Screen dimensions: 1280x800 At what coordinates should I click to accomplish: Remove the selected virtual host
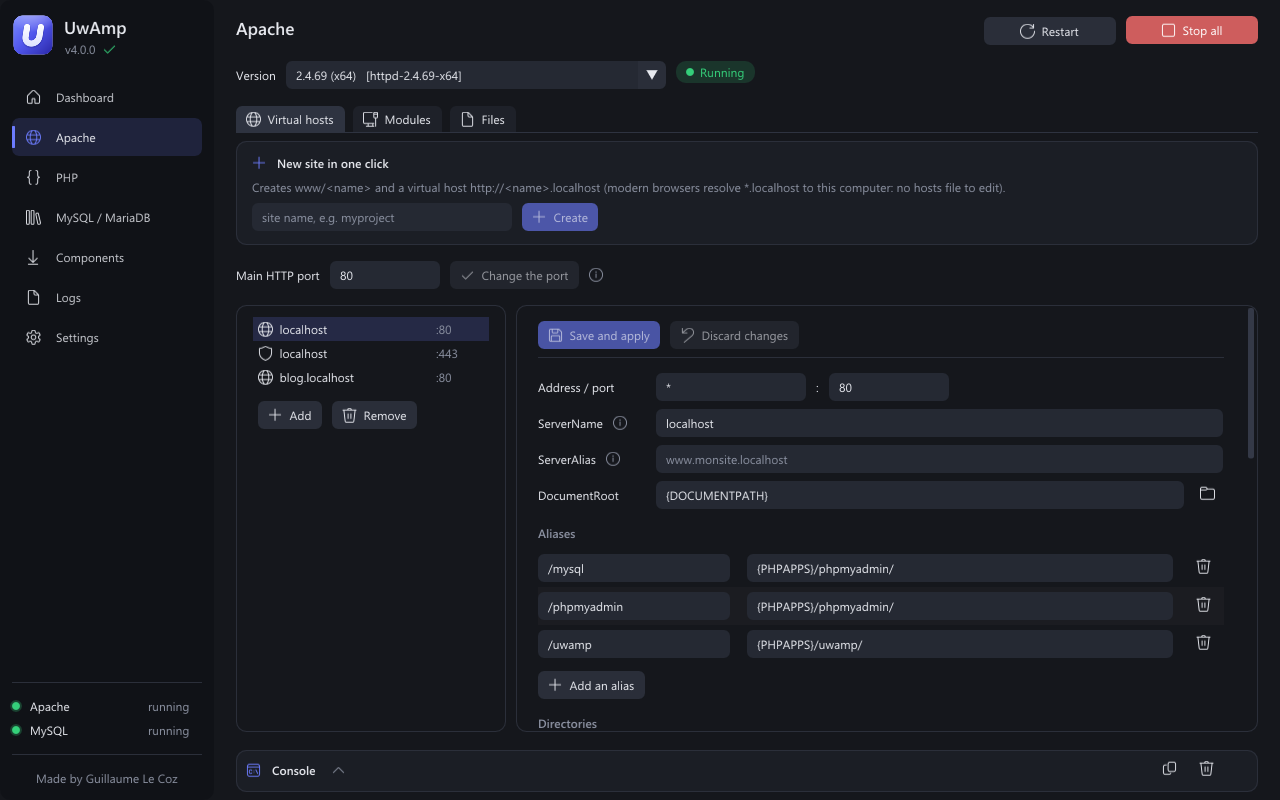coord(374,415)
